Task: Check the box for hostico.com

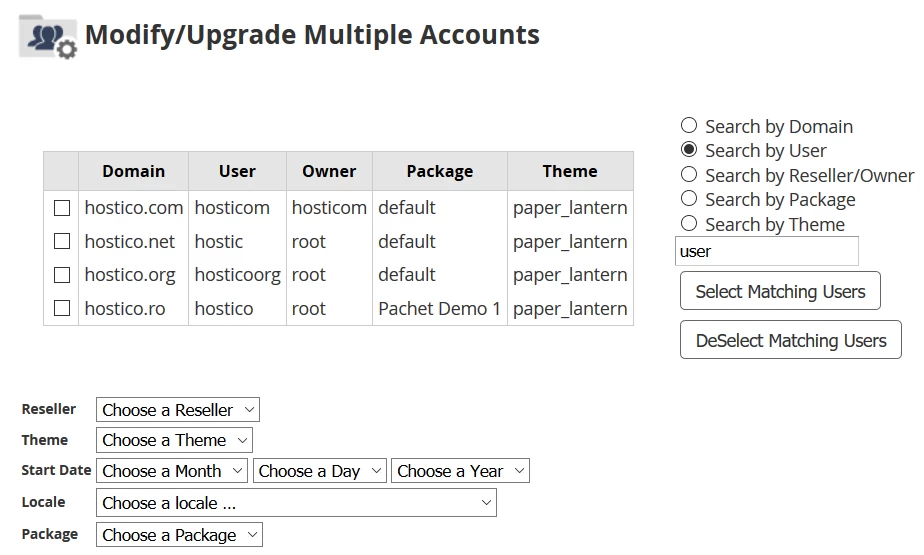Action: [x=62, y=208]
